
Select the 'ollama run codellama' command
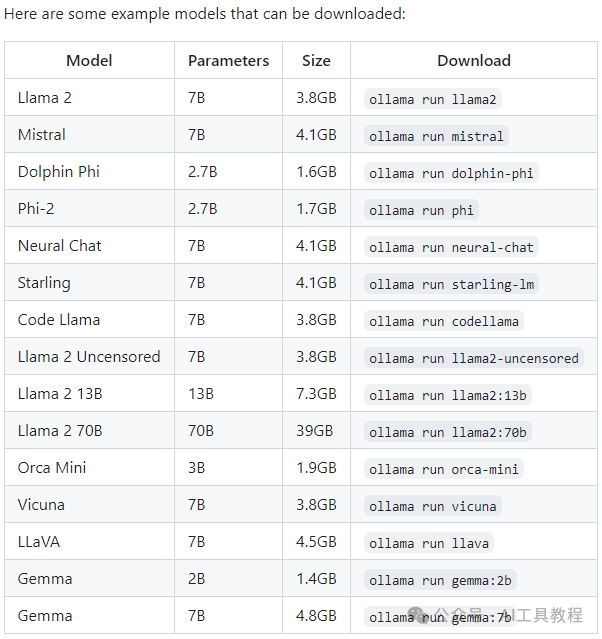444,321
